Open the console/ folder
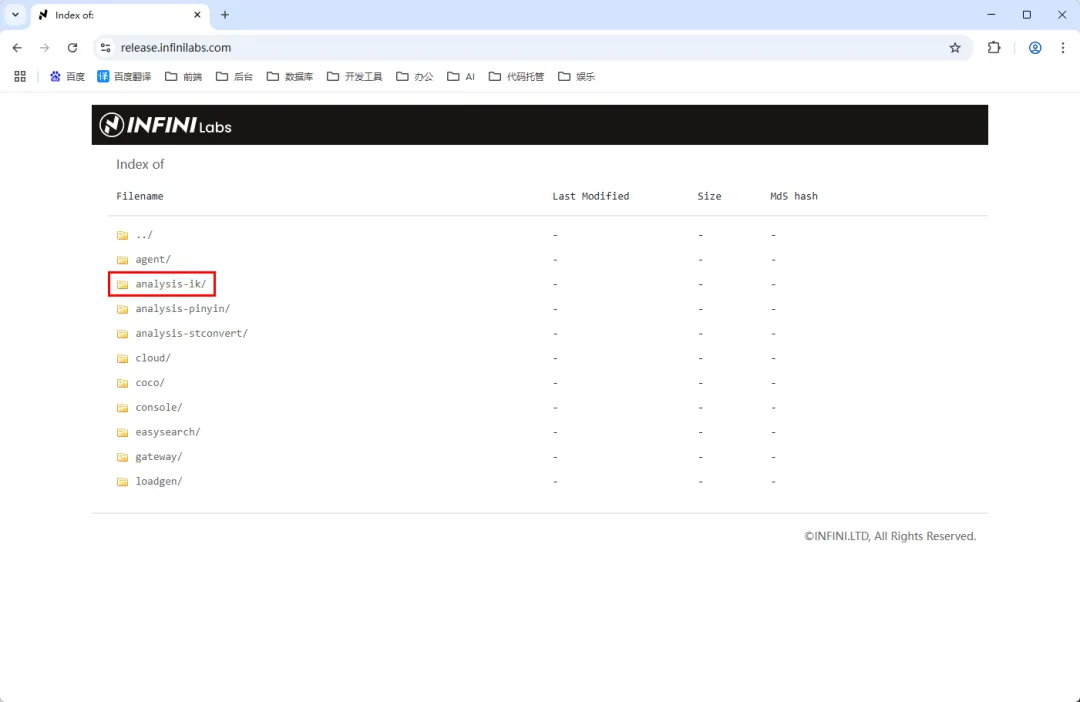Image resolution: width=1080 pixels, height=702 pixels. point(159,407)
